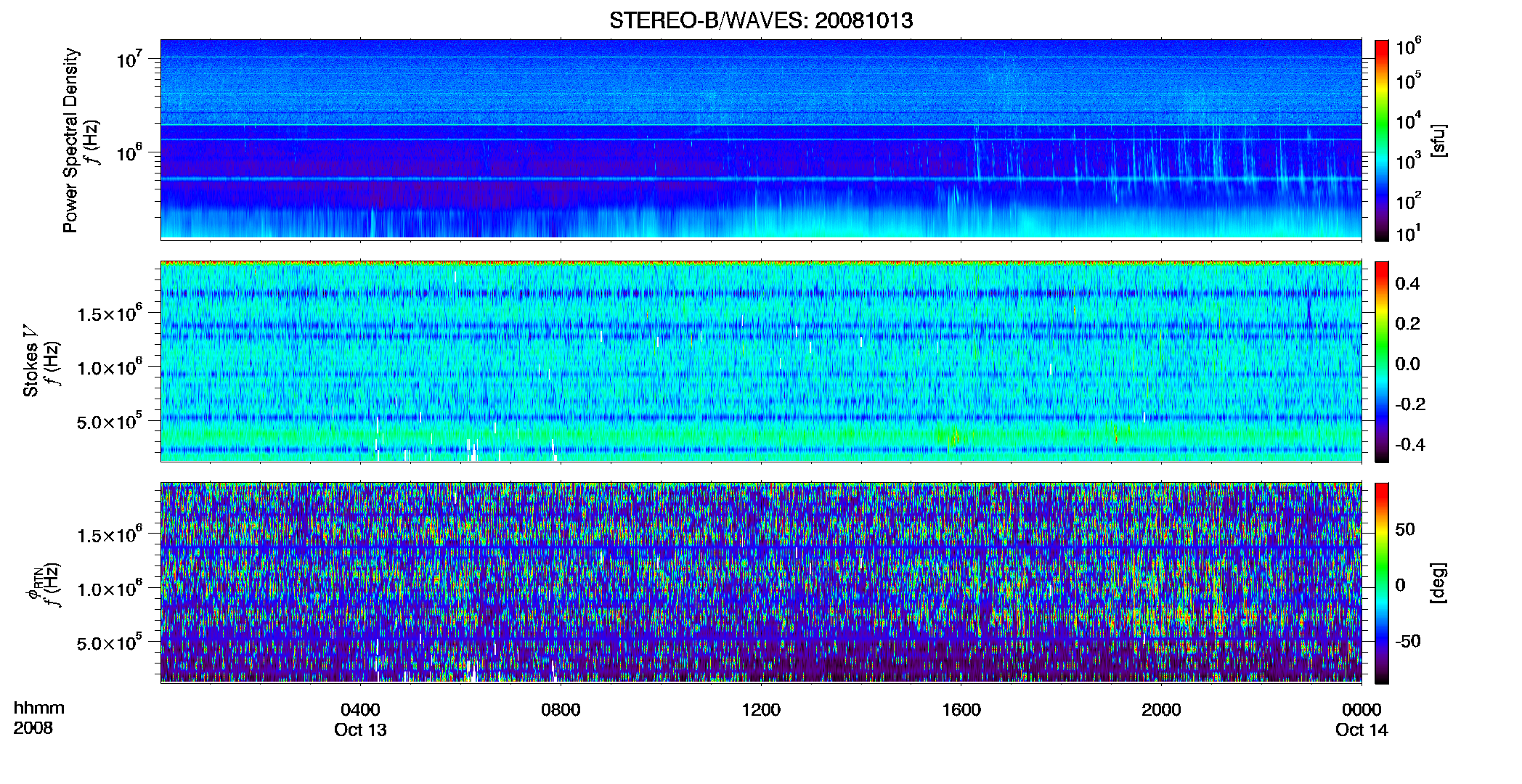Click the 10^6 tick label on top panel's frequency axis
This screenshot has height=784, width=1522.
pos(129,152)
